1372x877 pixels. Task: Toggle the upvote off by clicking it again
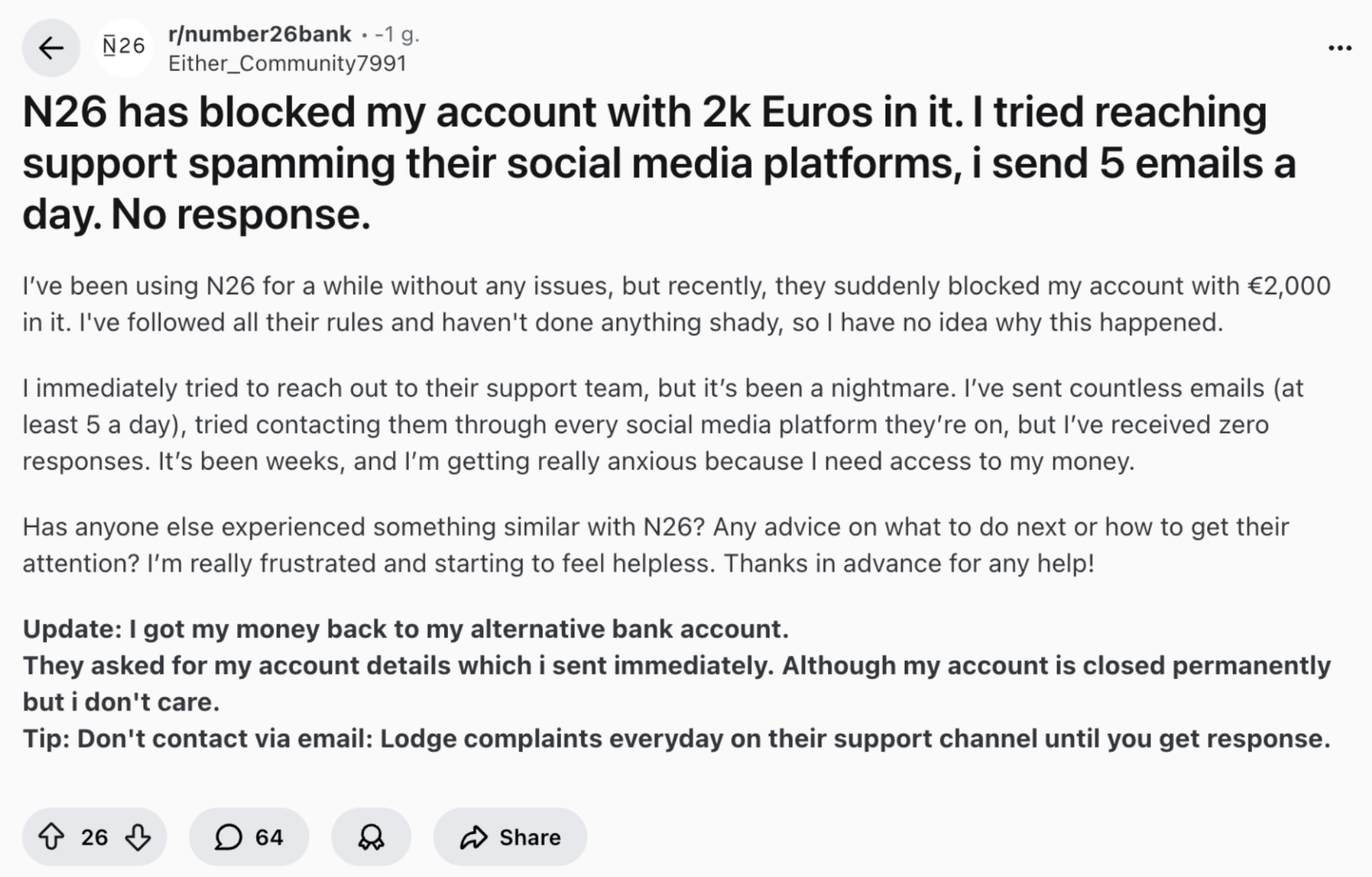(x=51, y=837)
